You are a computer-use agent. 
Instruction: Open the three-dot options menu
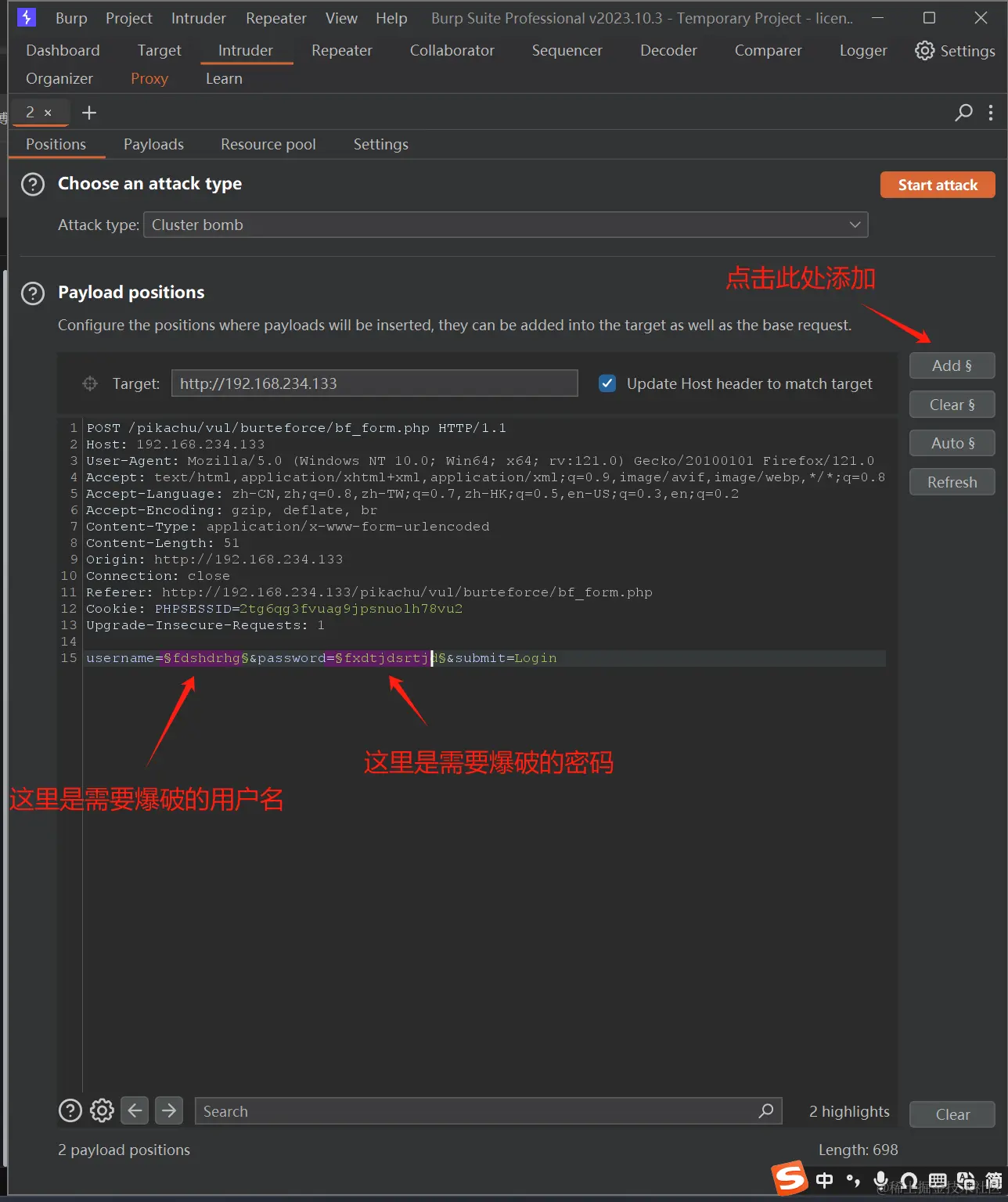point(991,113)
